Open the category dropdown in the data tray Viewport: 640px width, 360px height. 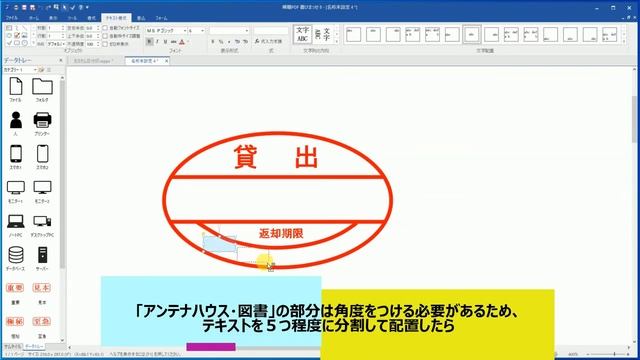click(35, 70)
